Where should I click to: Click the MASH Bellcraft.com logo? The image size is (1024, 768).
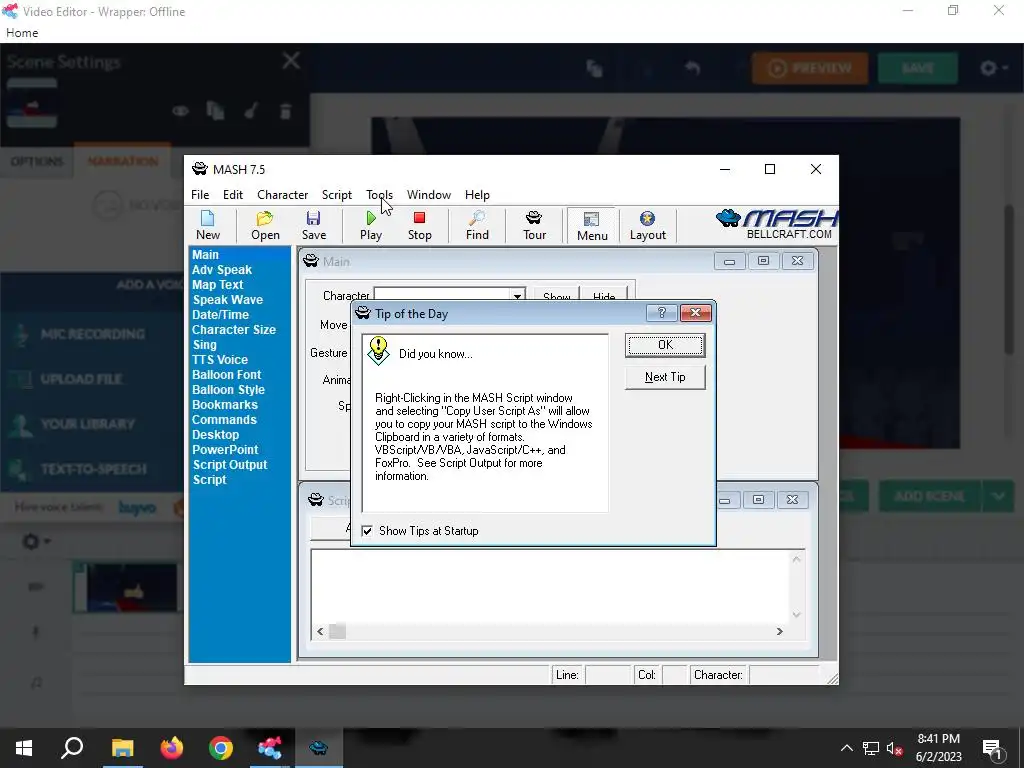(x=776, y=224)
